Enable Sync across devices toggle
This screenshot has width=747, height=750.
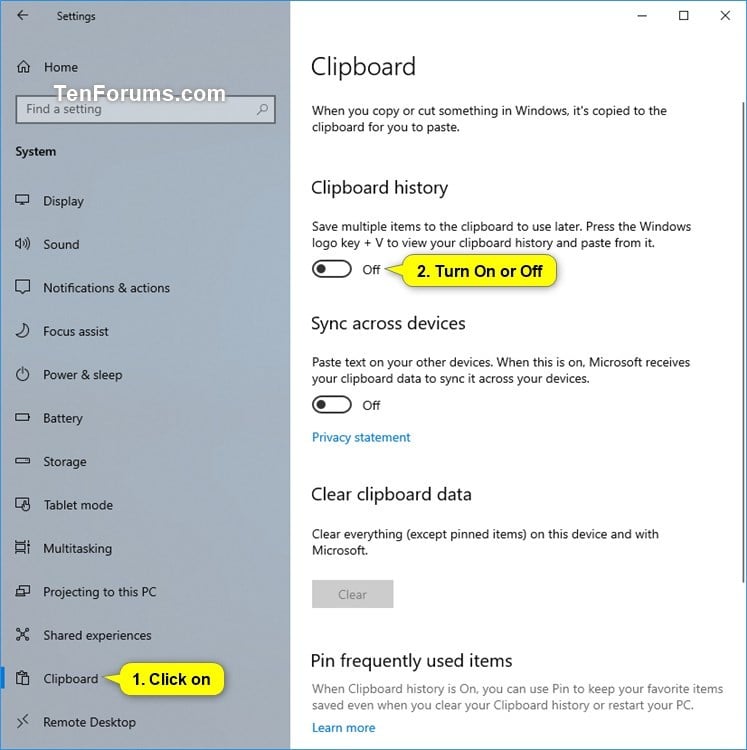coord(331,405)
